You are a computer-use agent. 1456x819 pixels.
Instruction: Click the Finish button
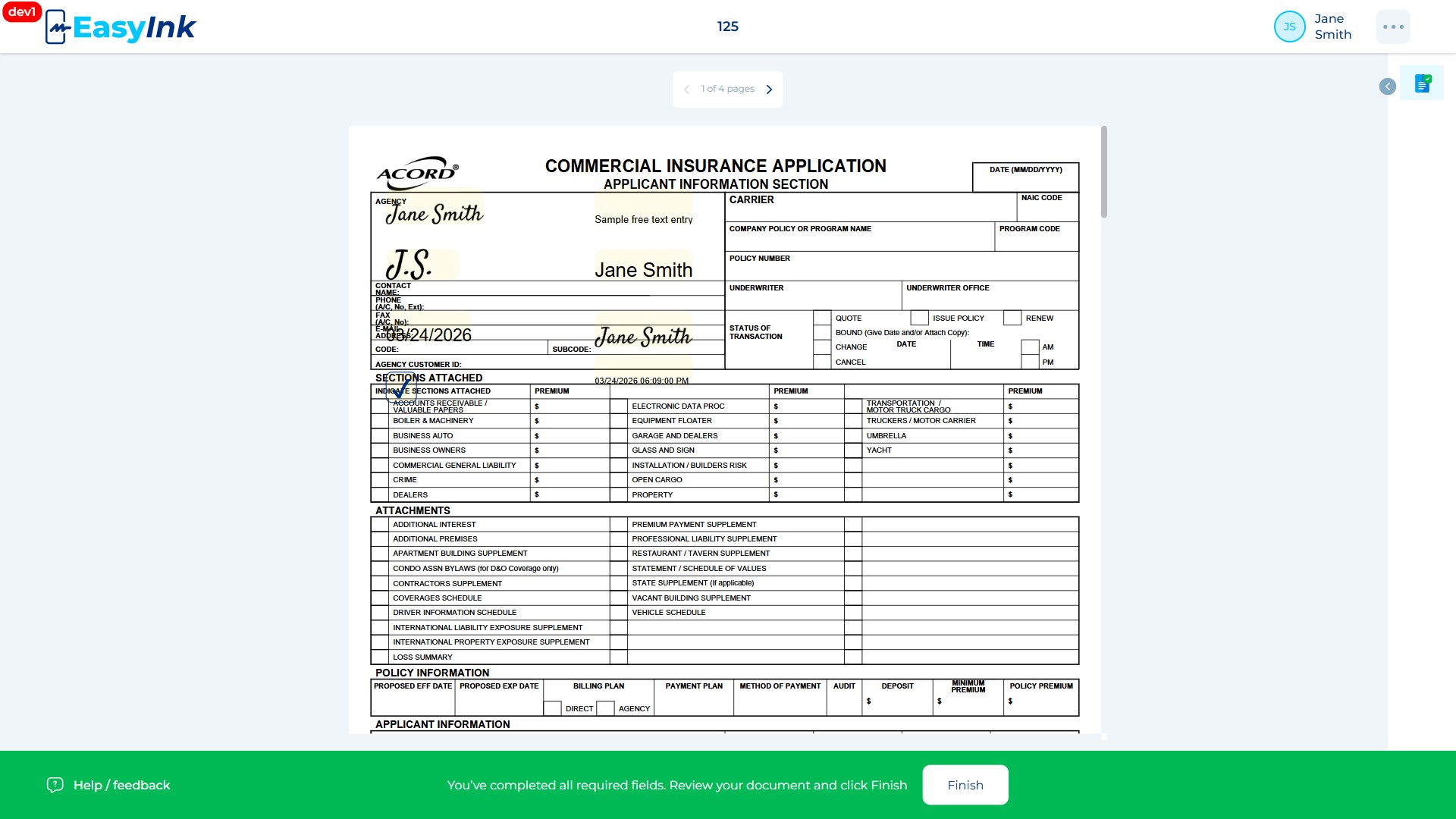pyautogui.click(x=965, y=785)
